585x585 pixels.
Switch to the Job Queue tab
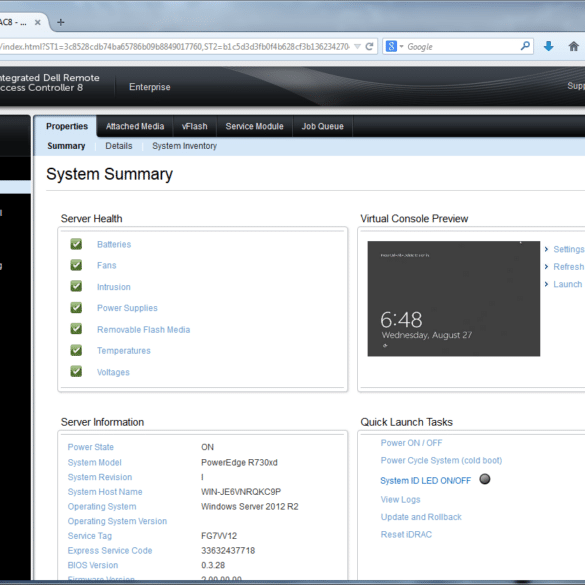323,126
